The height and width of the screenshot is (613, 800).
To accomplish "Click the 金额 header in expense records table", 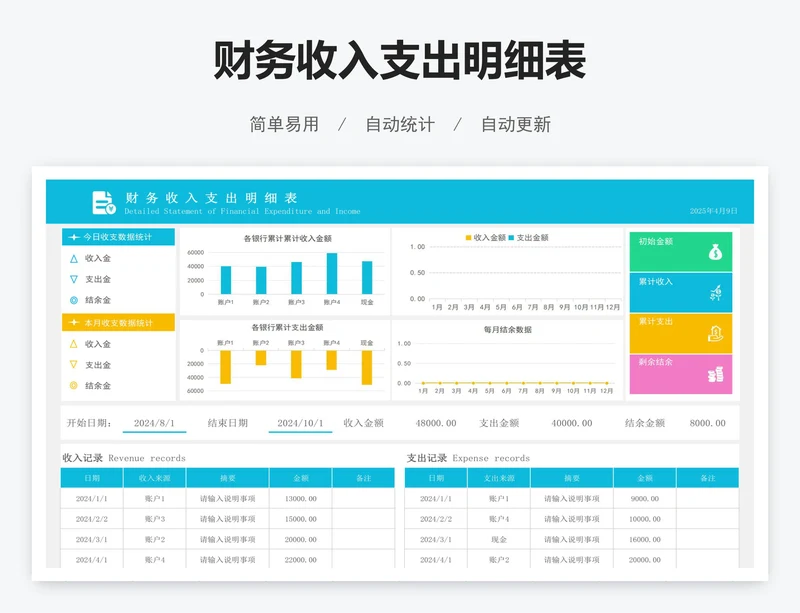I will (x=645, y=478).
